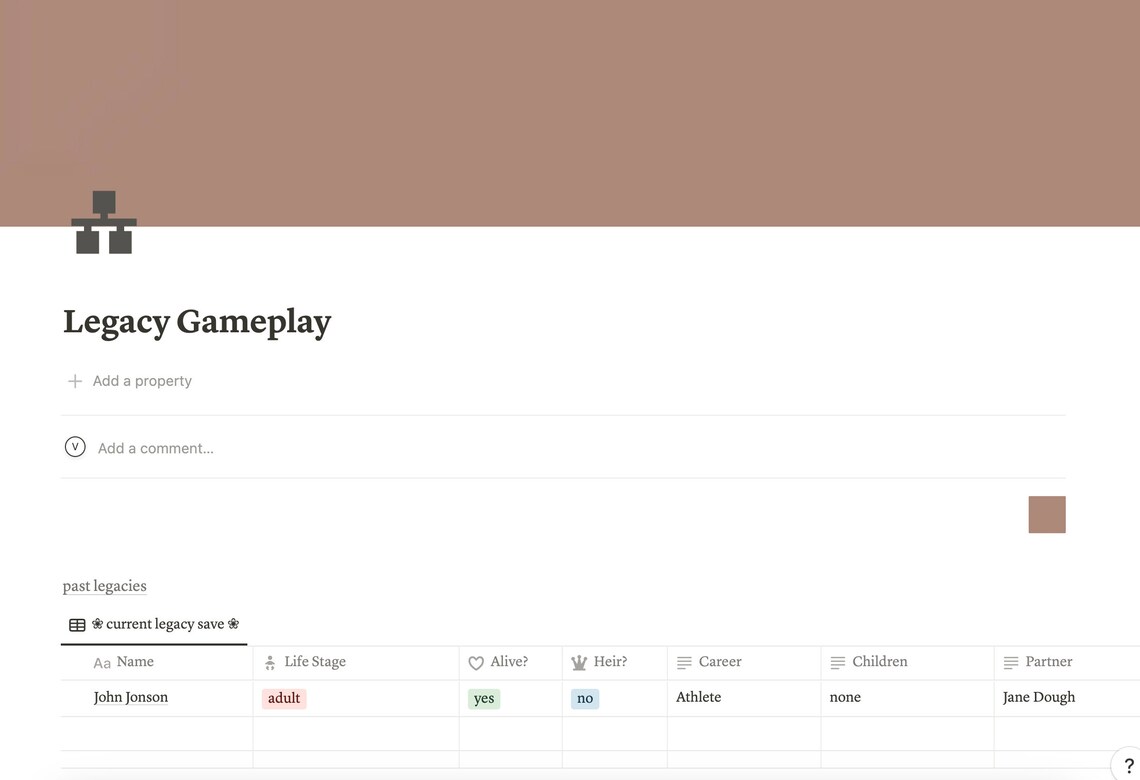This screenshot has width=1140, height=780.
Task: Select the current legacy save view tab
Action: (x=165, y=623)
